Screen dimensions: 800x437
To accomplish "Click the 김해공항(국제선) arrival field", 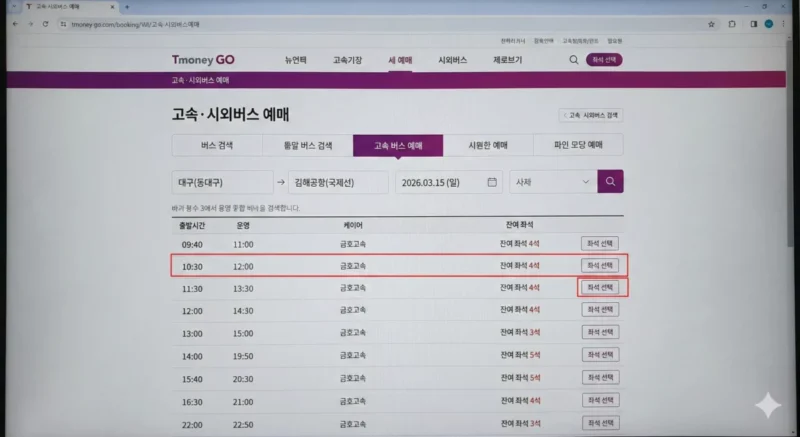I will 338,182.
